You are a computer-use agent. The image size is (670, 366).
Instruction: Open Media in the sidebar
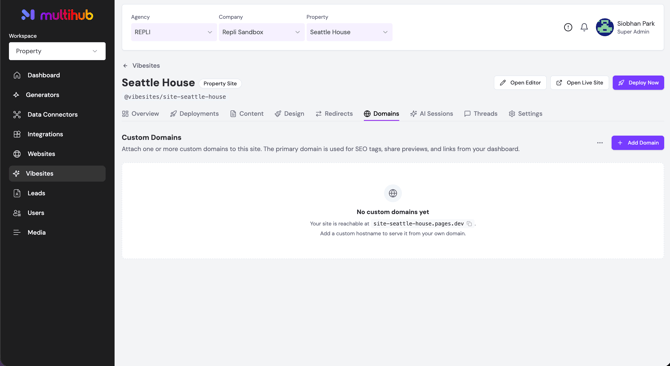(x=57, y=232)
